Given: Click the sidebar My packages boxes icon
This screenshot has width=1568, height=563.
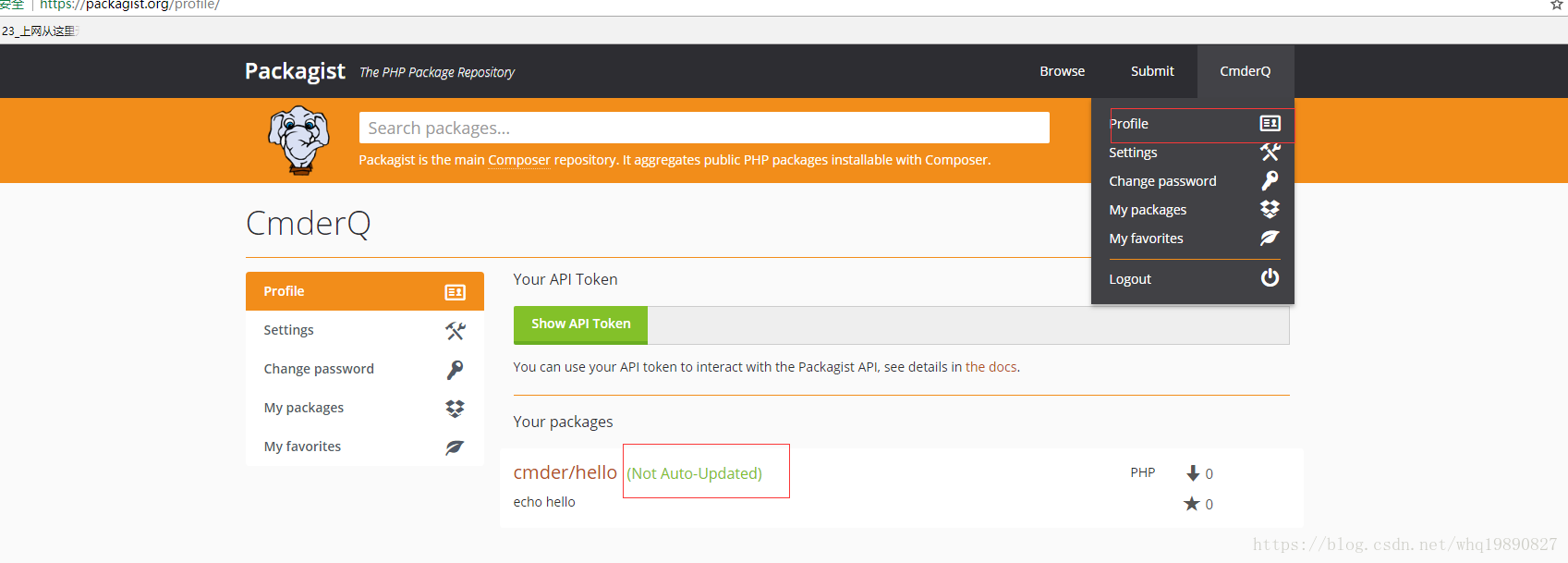Looking at the screenshot, I should (x=456, y=409).
